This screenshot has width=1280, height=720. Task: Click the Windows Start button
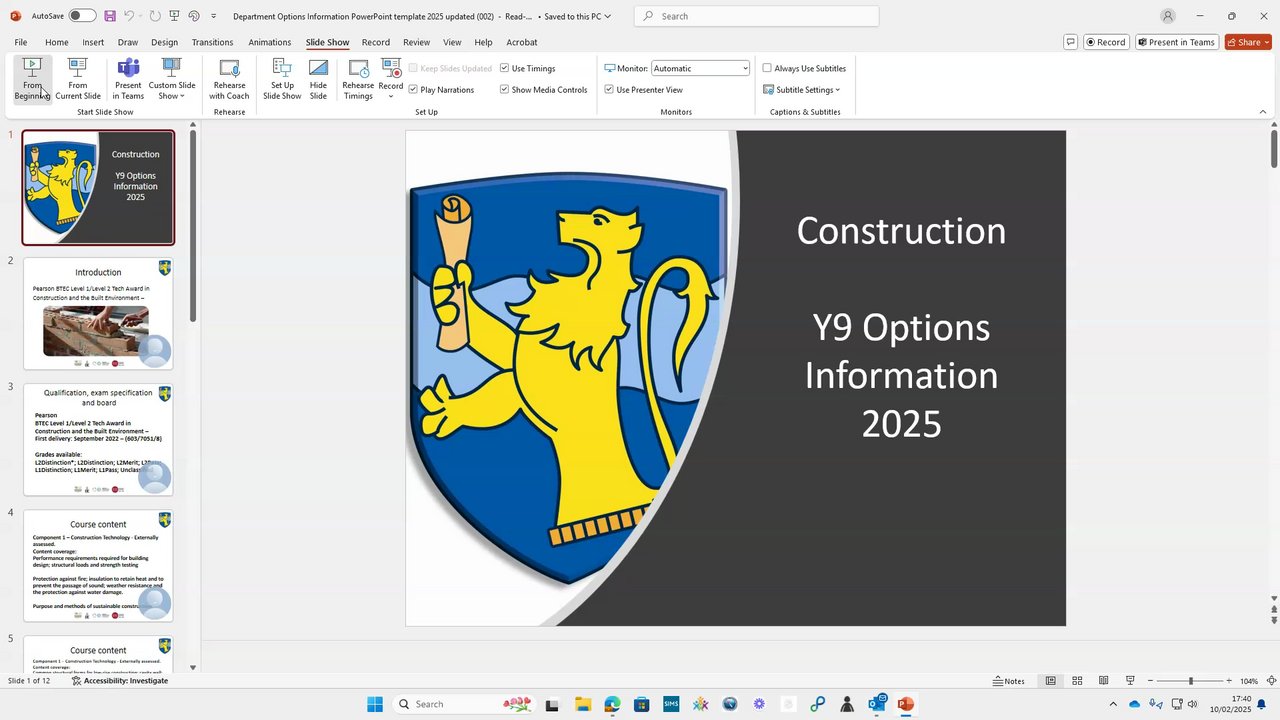[375, 704]
